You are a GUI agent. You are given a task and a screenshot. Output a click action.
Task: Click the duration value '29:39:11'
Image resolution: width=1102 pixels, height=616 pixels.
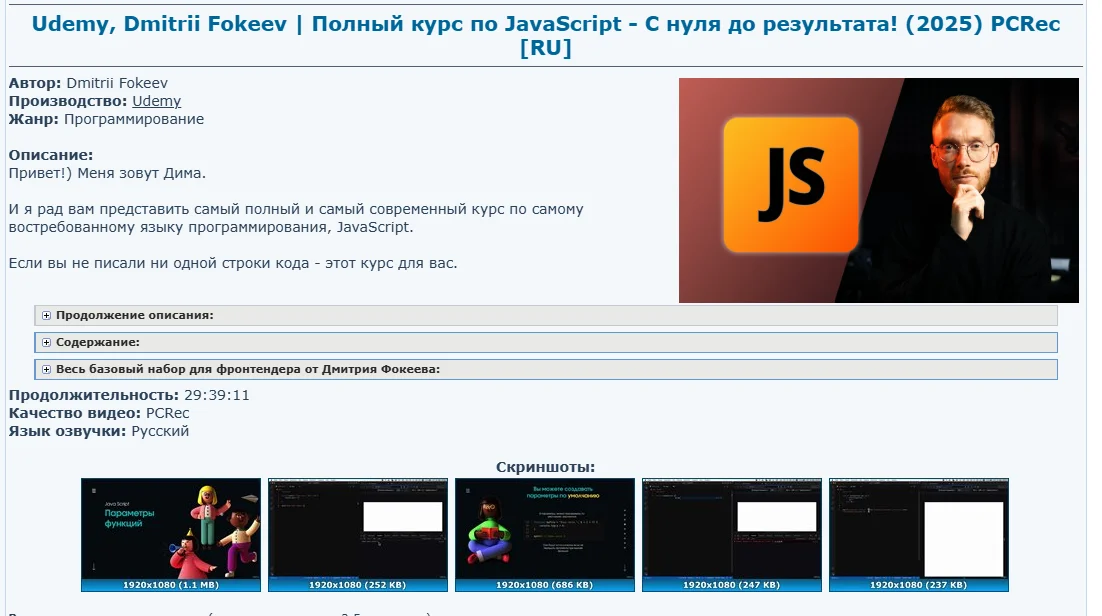(x=216, y=395)
